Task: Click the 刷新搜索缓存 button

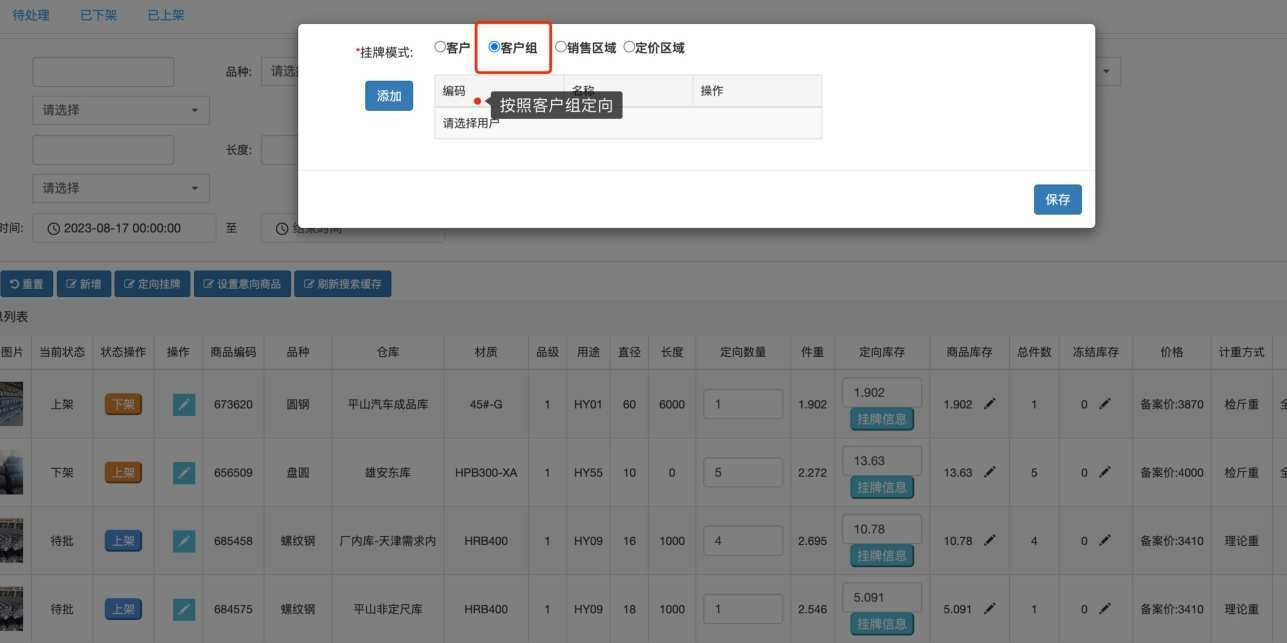Action: pos(343,284)
